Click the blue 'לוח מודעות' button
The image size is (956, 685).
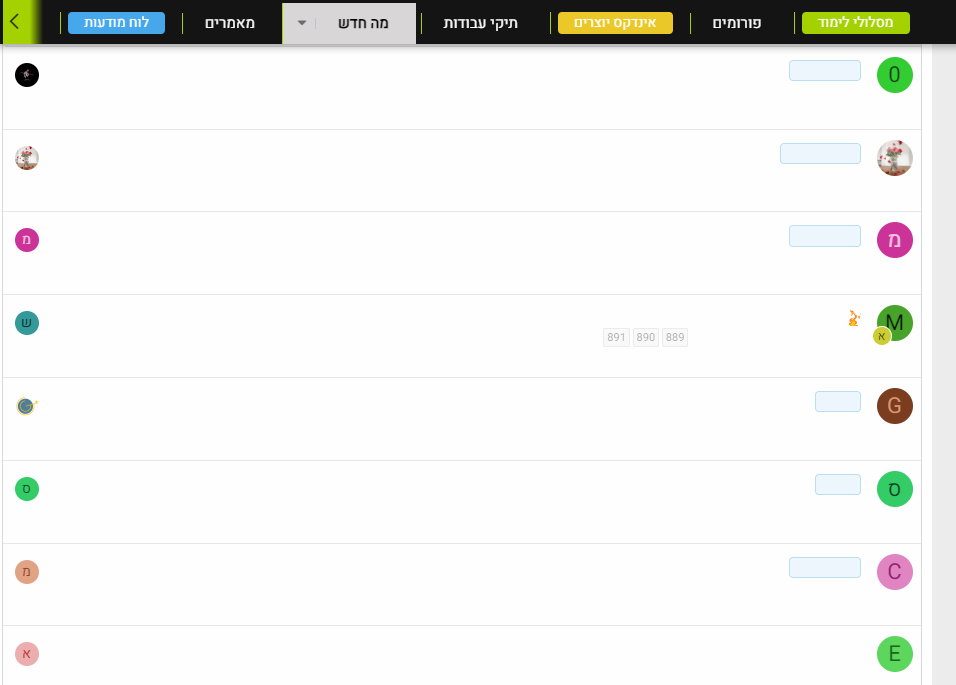click(x=116, y=23)
